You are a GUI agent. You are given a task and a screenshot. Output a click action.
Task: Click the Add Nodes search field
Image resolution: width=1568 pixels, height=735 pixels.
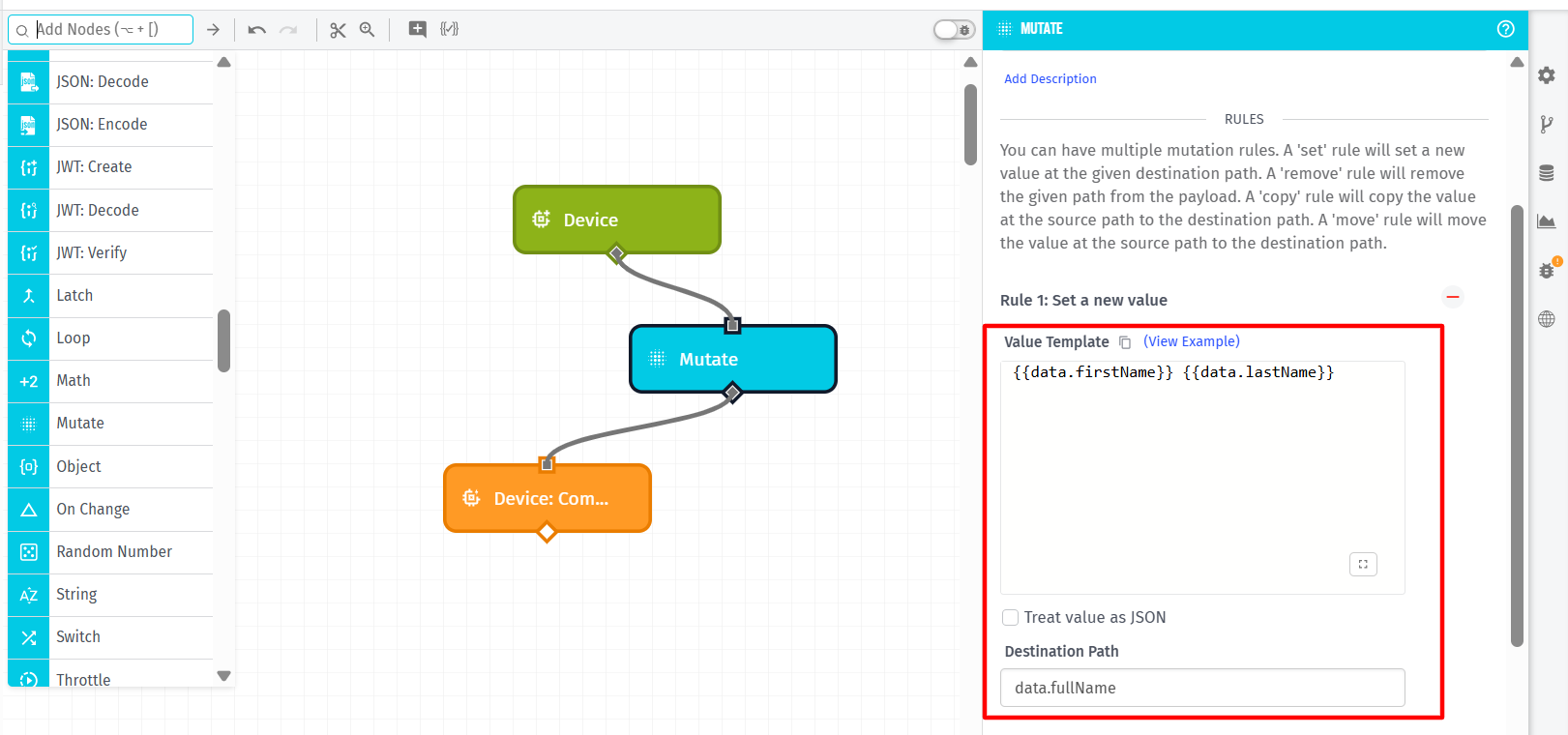click(101, 30)
